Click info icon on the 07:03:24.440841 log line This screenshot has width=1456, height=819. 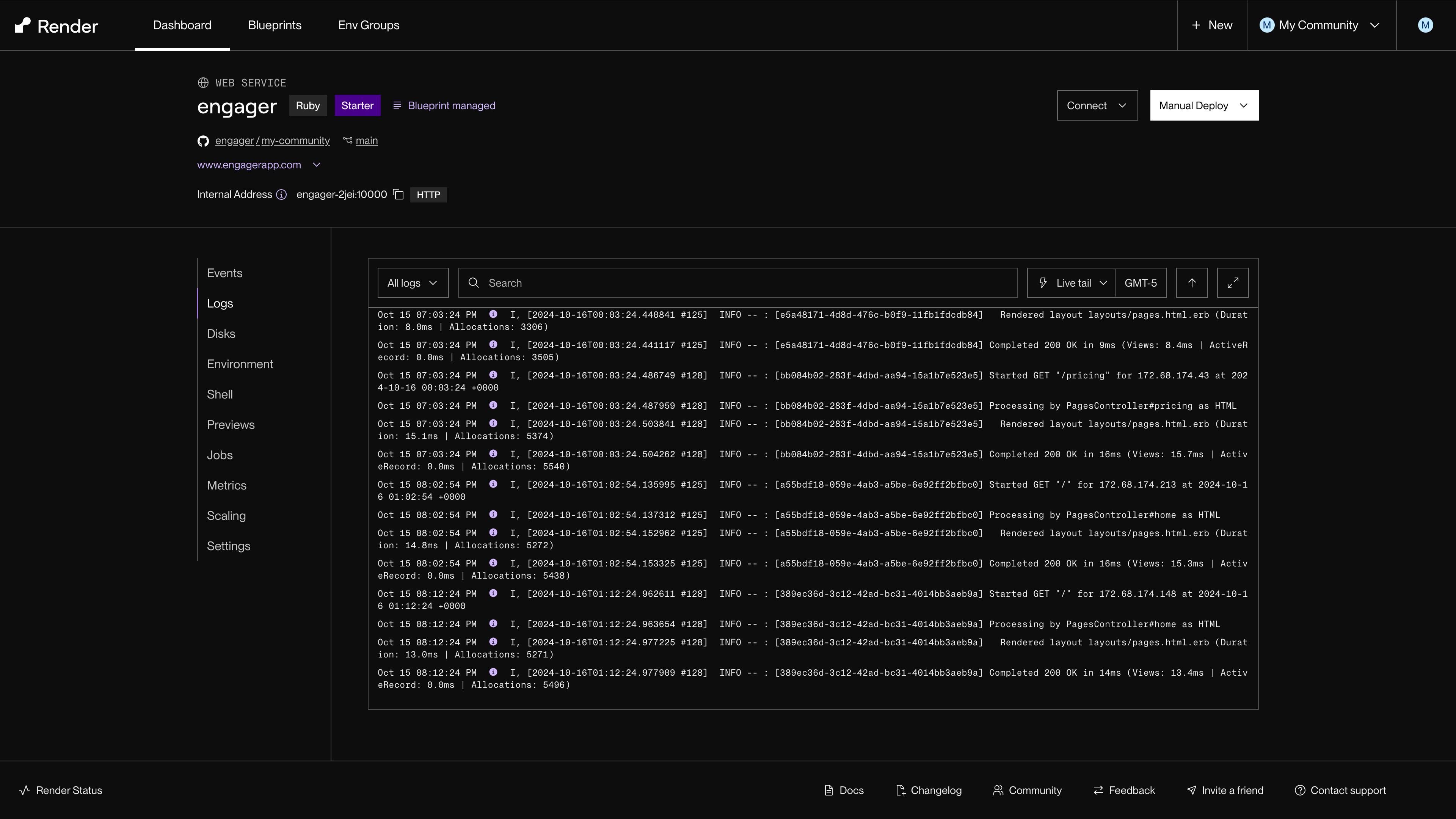pos(493,314)
